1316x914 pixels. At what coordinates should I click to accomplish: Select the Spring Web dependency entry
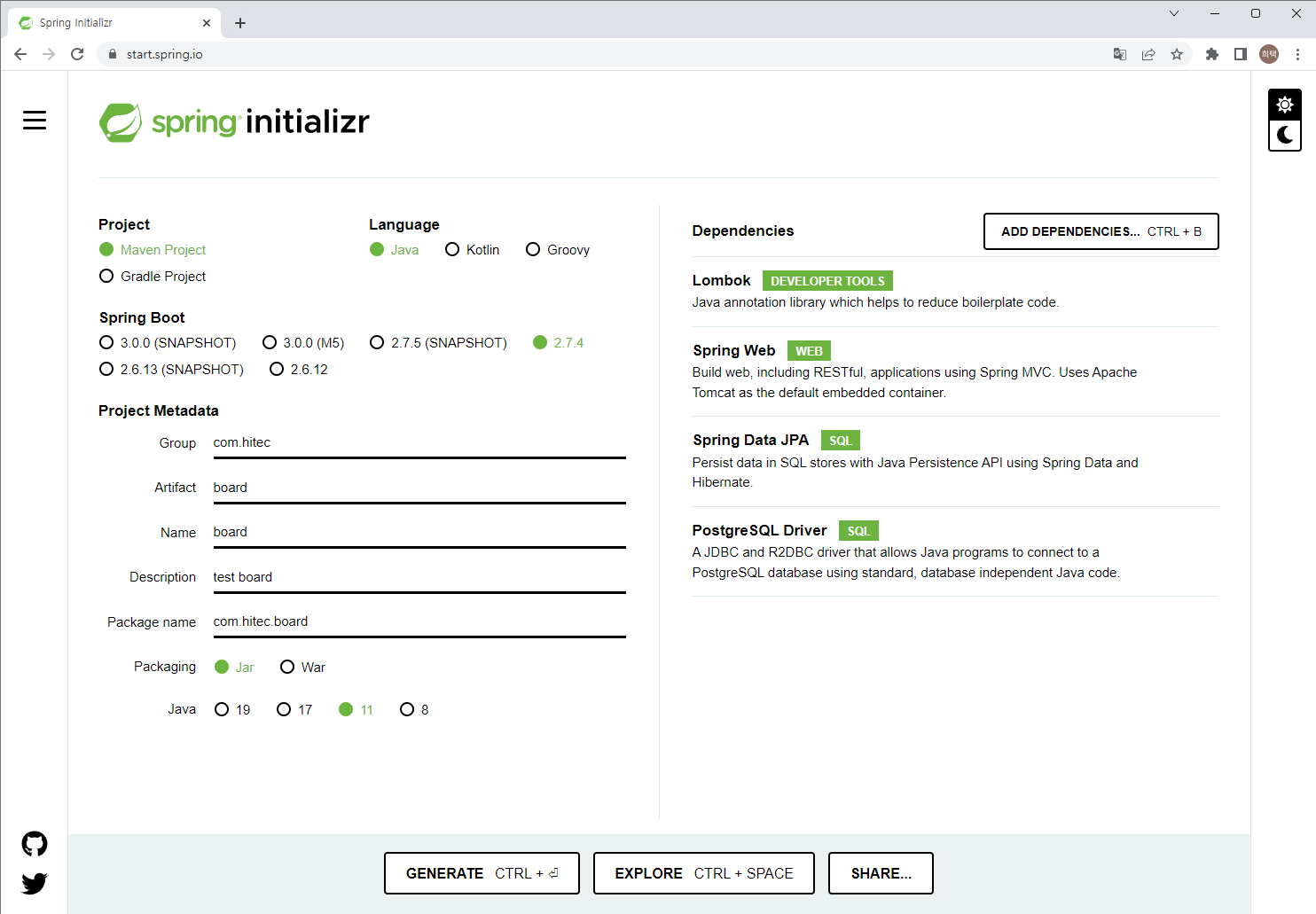(x=955, y=371)
